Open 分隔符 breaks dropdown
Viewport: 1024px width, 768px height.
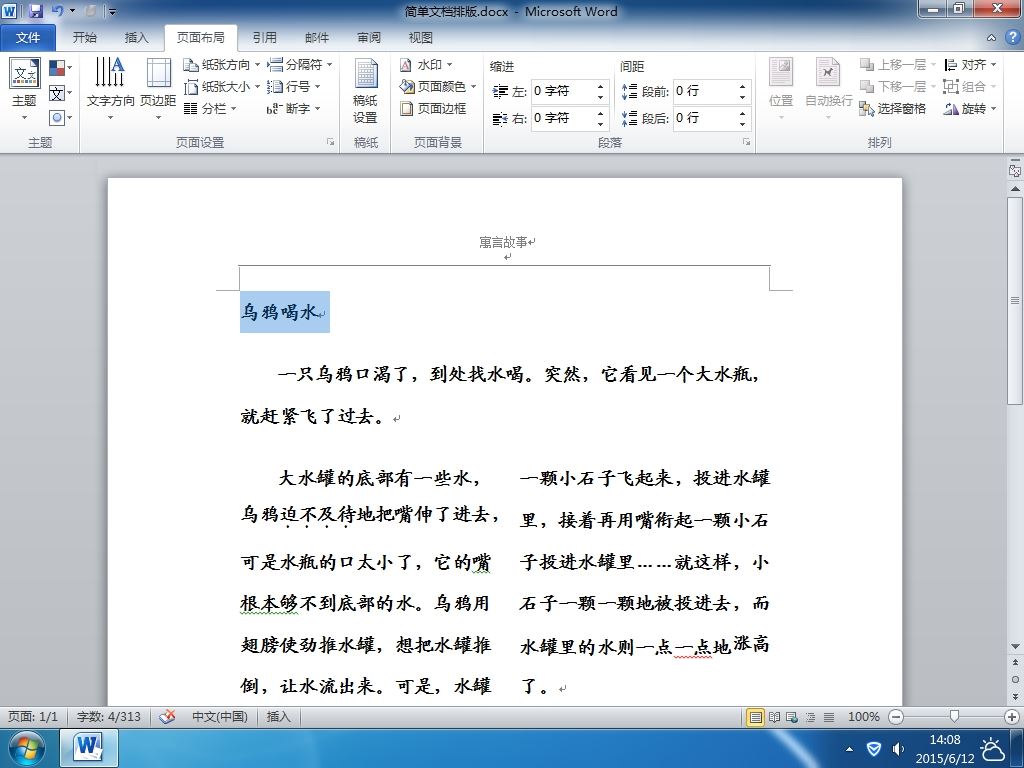pos(300,65)
